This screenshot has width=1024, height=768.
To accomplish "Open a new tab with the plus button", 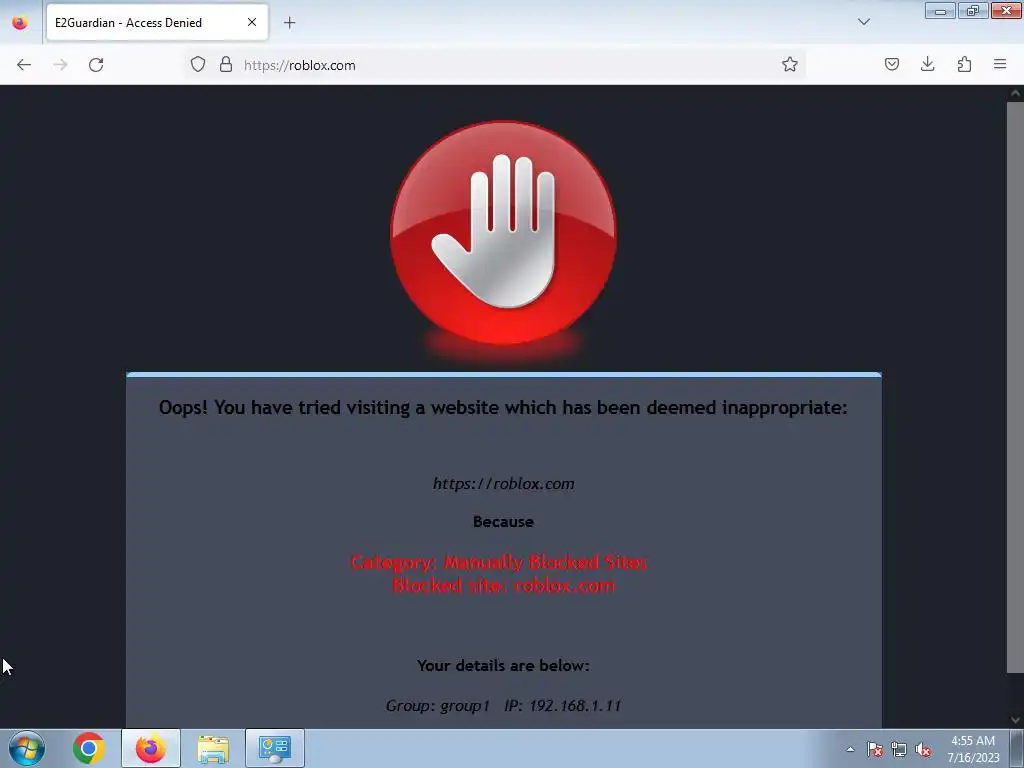I will pyautogui.click(x=289, y=23).
